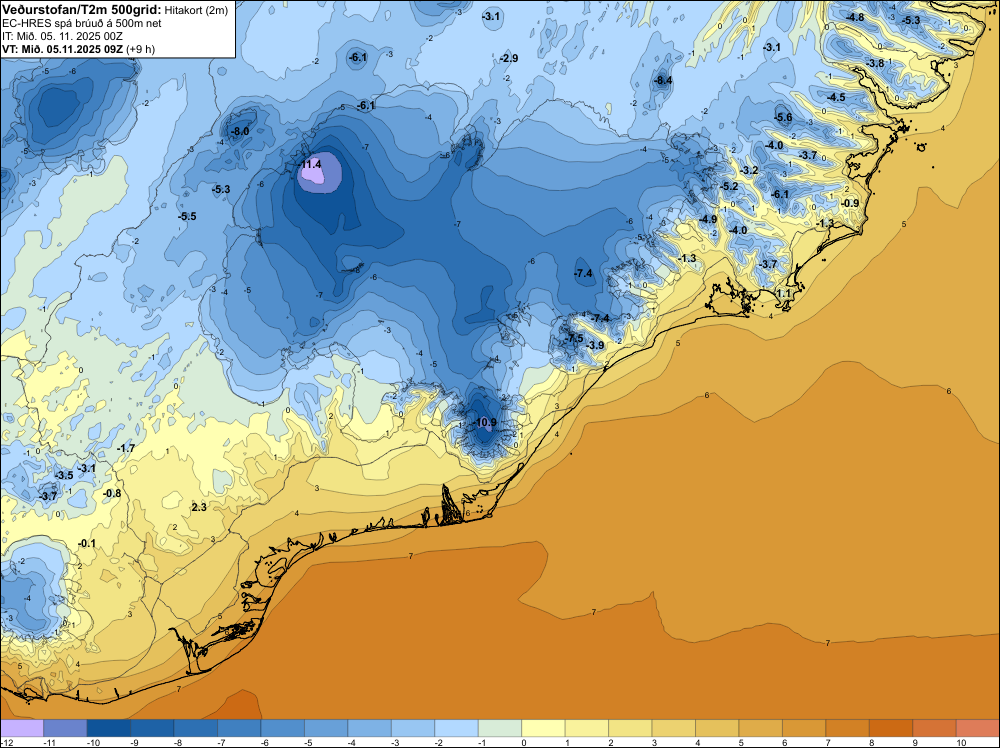Click the "Veðurstofan/T2m 500grid:" title text

82,10
